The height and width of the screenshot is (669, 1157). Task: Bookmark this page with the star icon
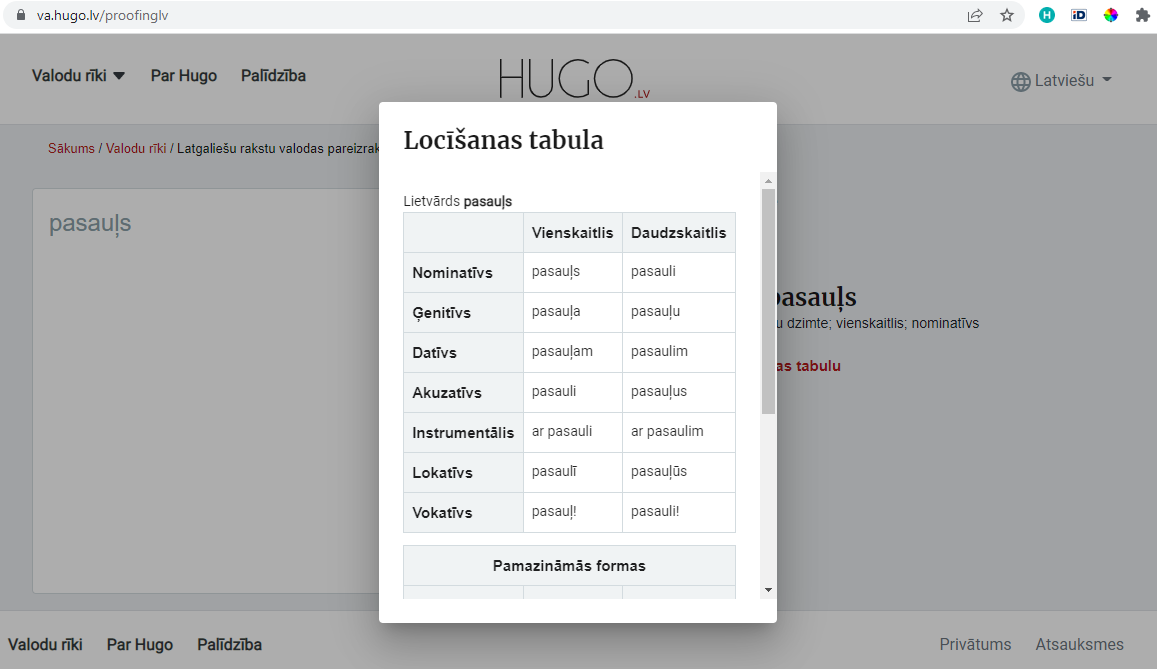1007,15
